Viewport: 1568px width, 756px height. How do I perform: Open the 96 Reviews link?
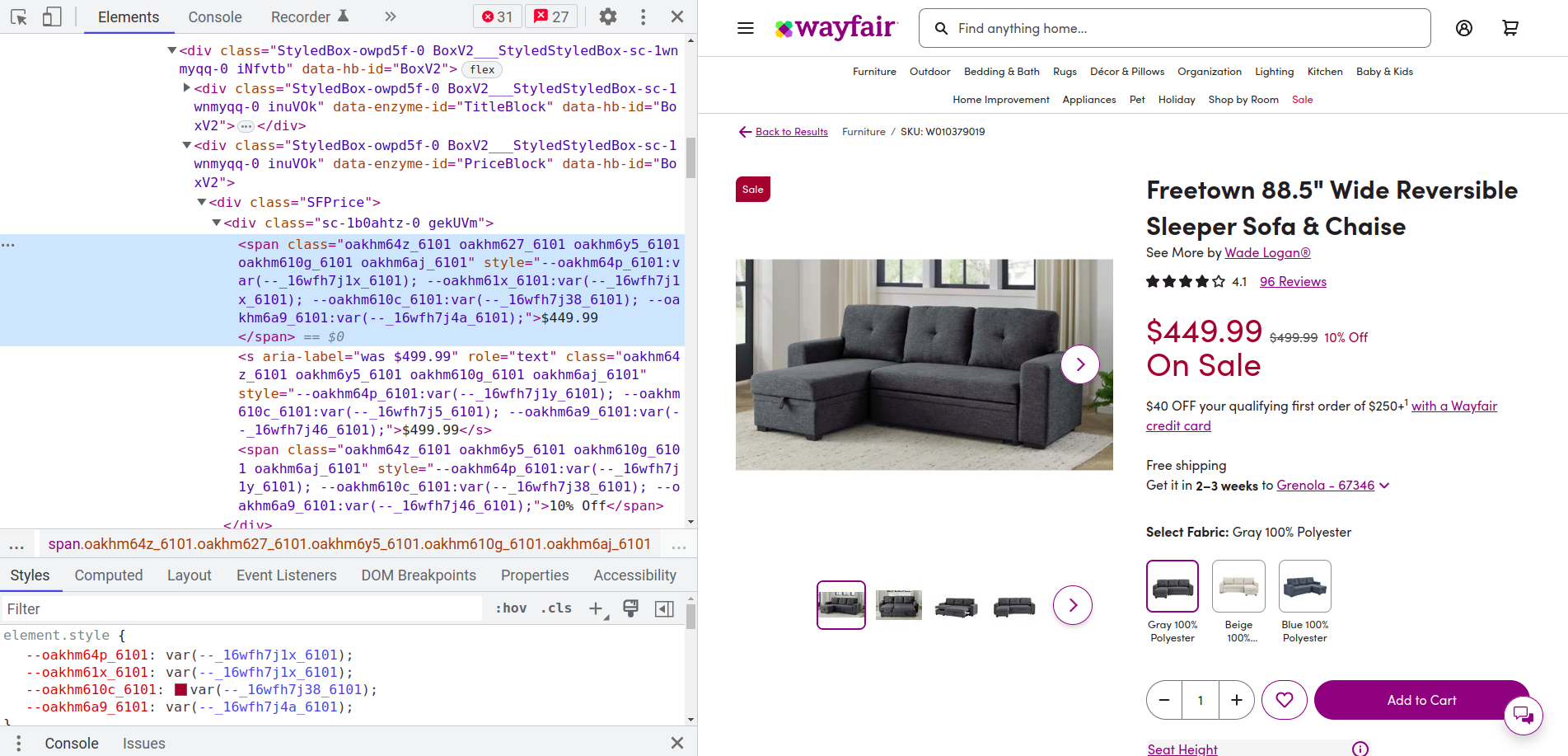coord(1293,282)
